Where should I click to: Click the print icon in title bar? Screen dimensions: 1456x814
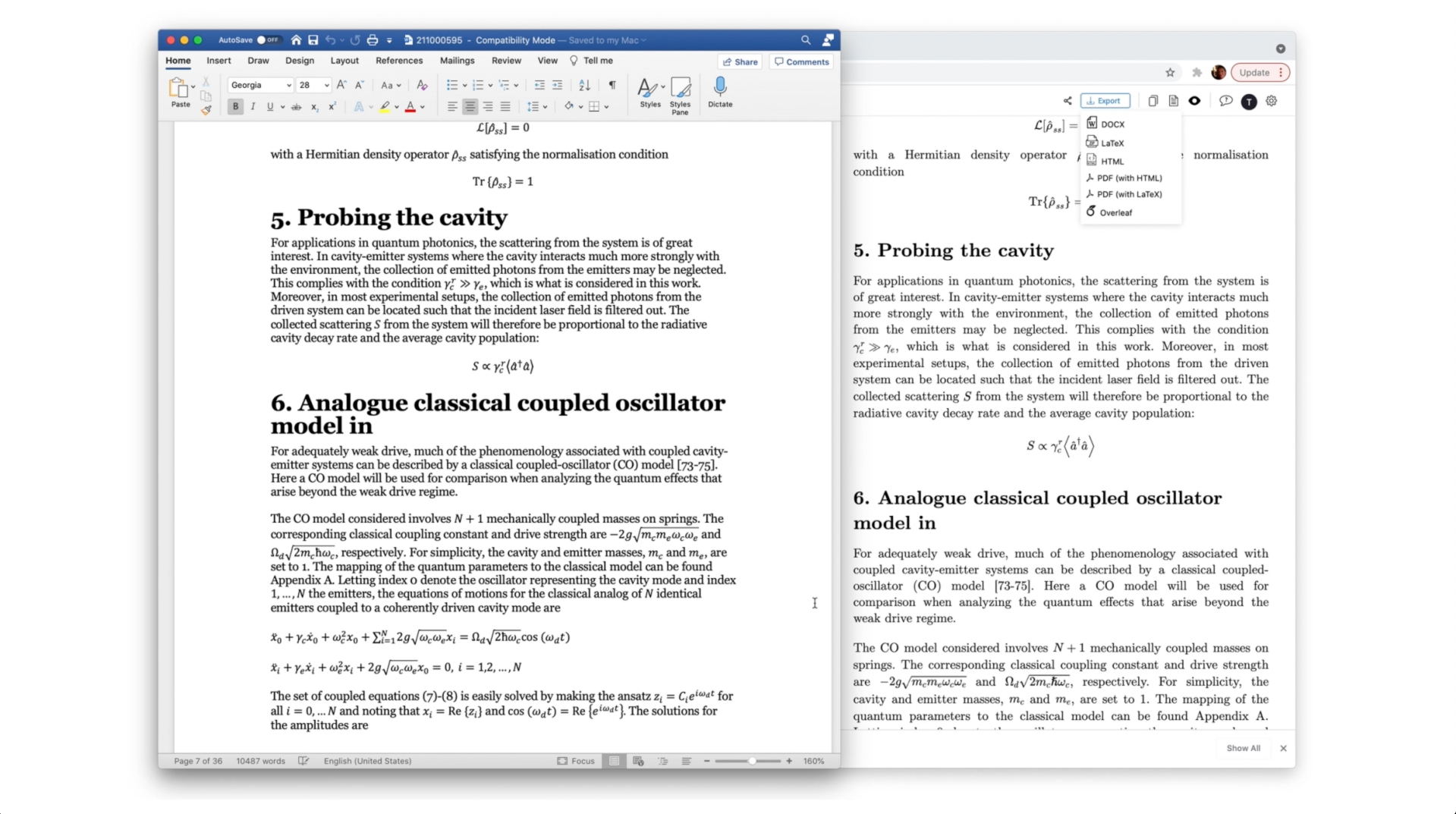(x=372, y=40)
